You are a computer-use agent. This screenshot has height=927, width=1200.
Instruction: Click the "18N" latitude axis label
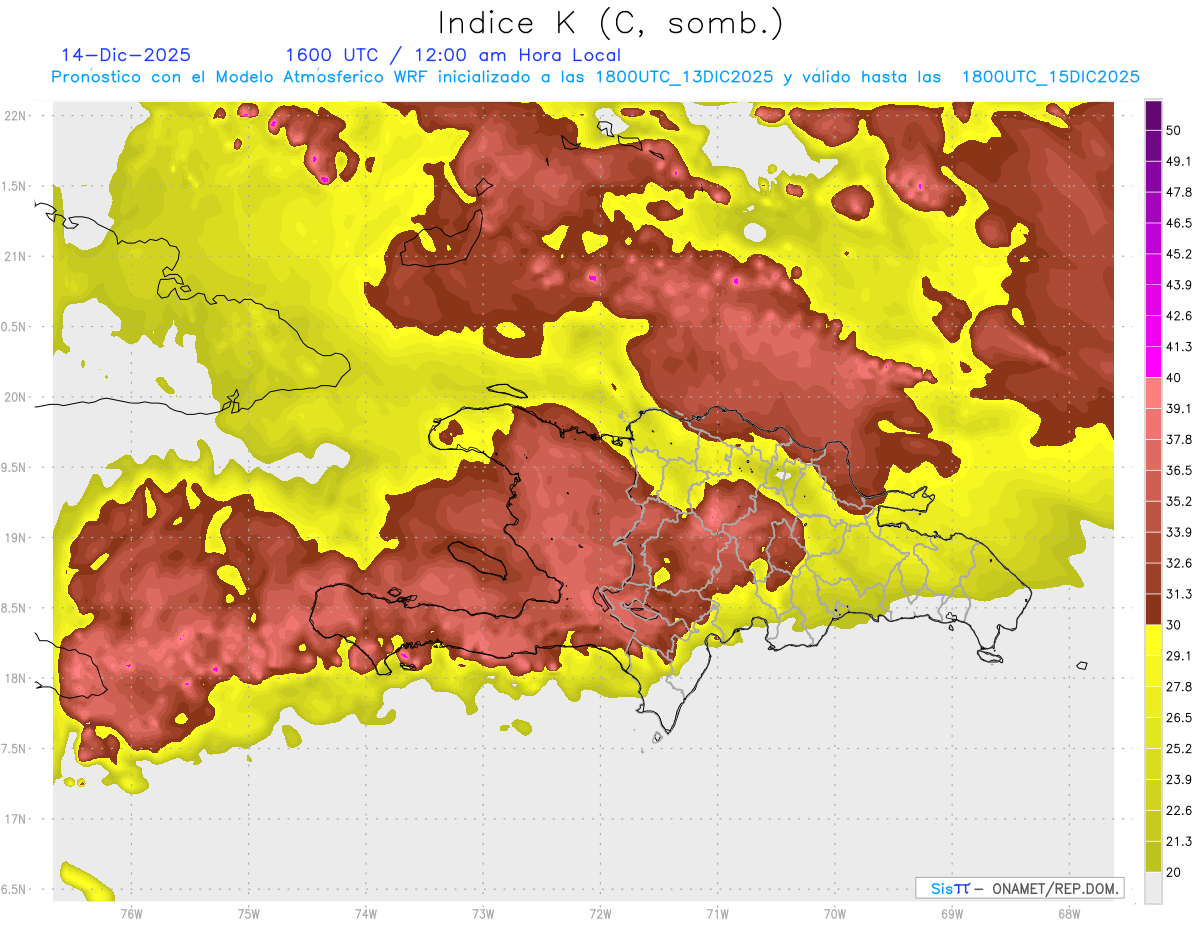tap(15, 678)
